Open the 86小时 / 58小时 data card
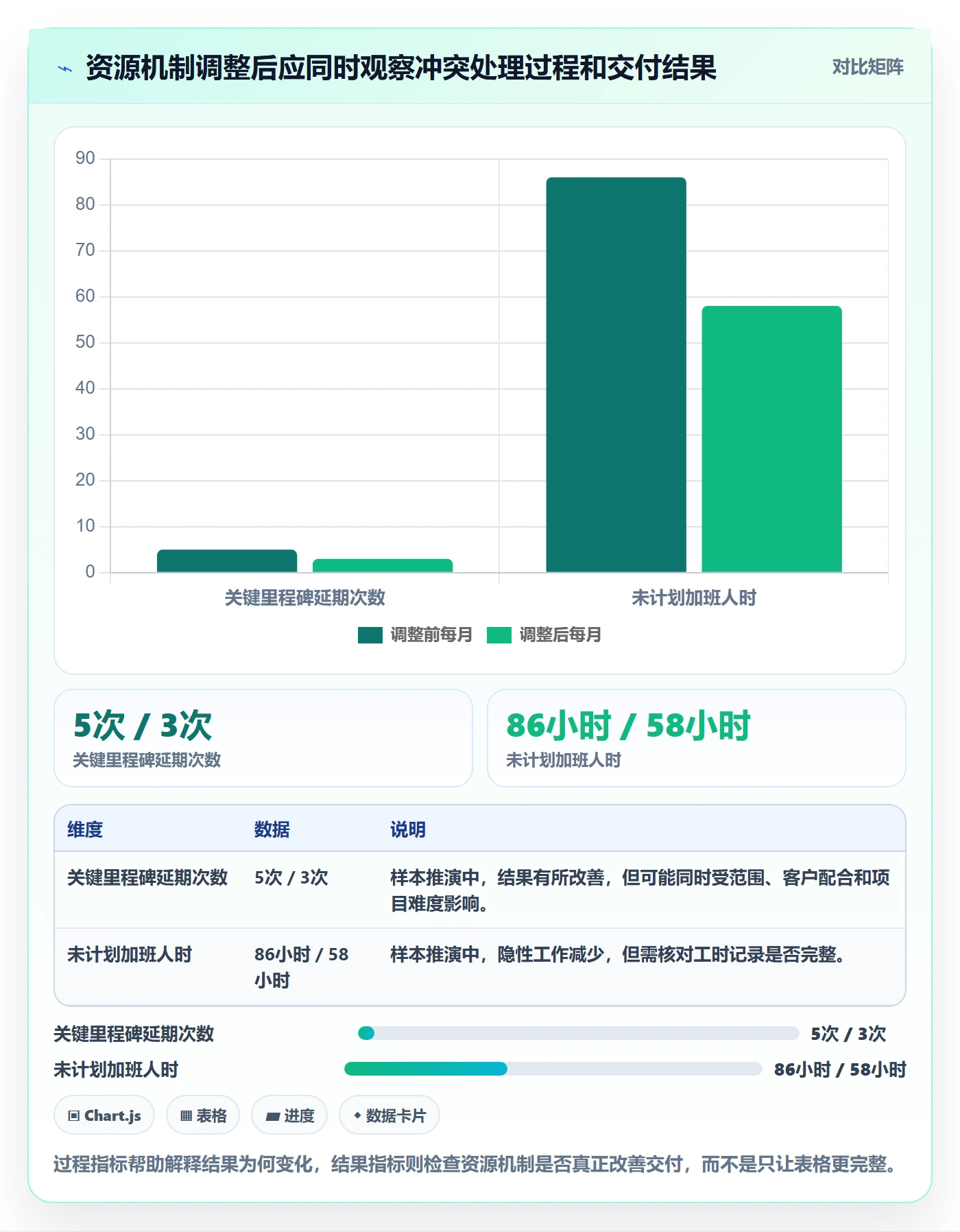 696,738
